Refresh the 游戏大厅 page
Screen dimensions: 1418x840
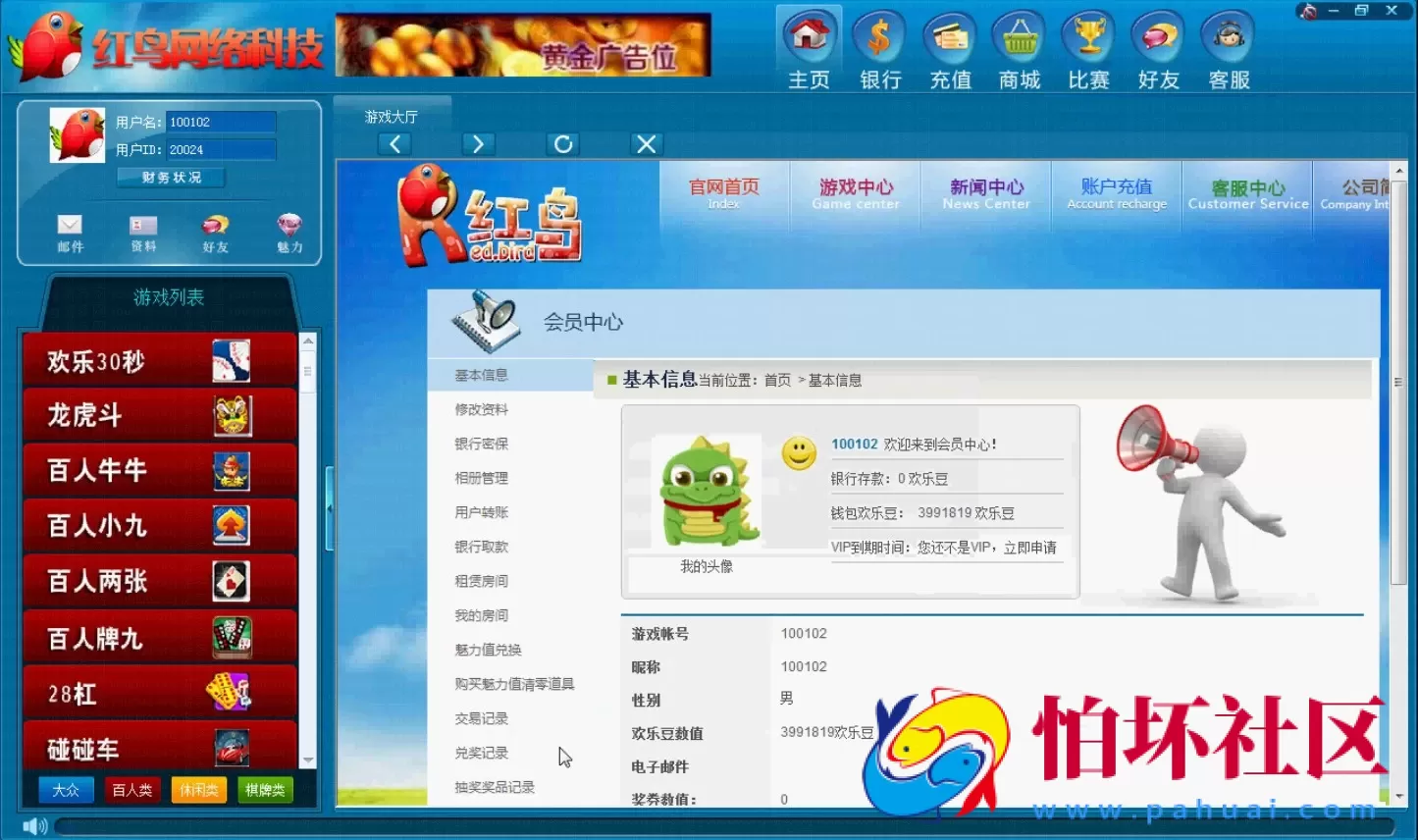[x=561, y=143]
